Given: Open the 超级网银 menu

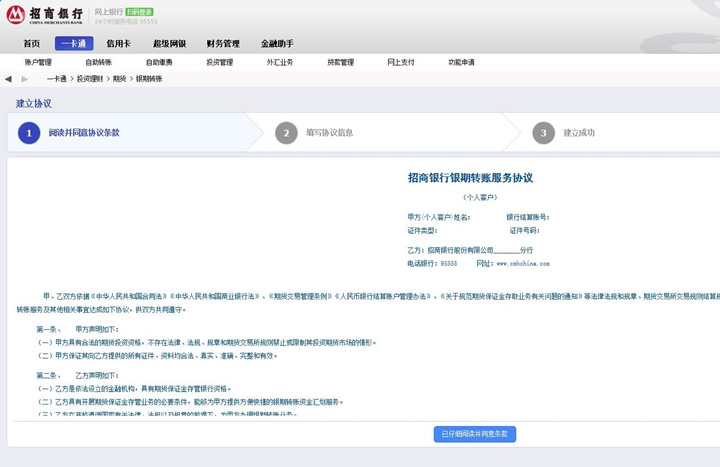Looking at the screenshot, I should pyautogui.click(x=169, y=44).
